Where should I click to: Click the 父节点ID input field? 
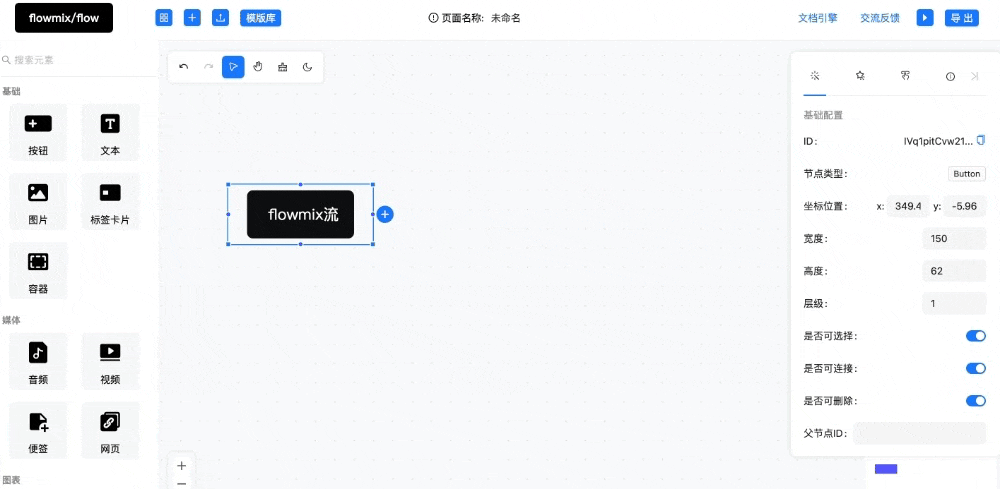pyautogui.click(x=920, y=434)
